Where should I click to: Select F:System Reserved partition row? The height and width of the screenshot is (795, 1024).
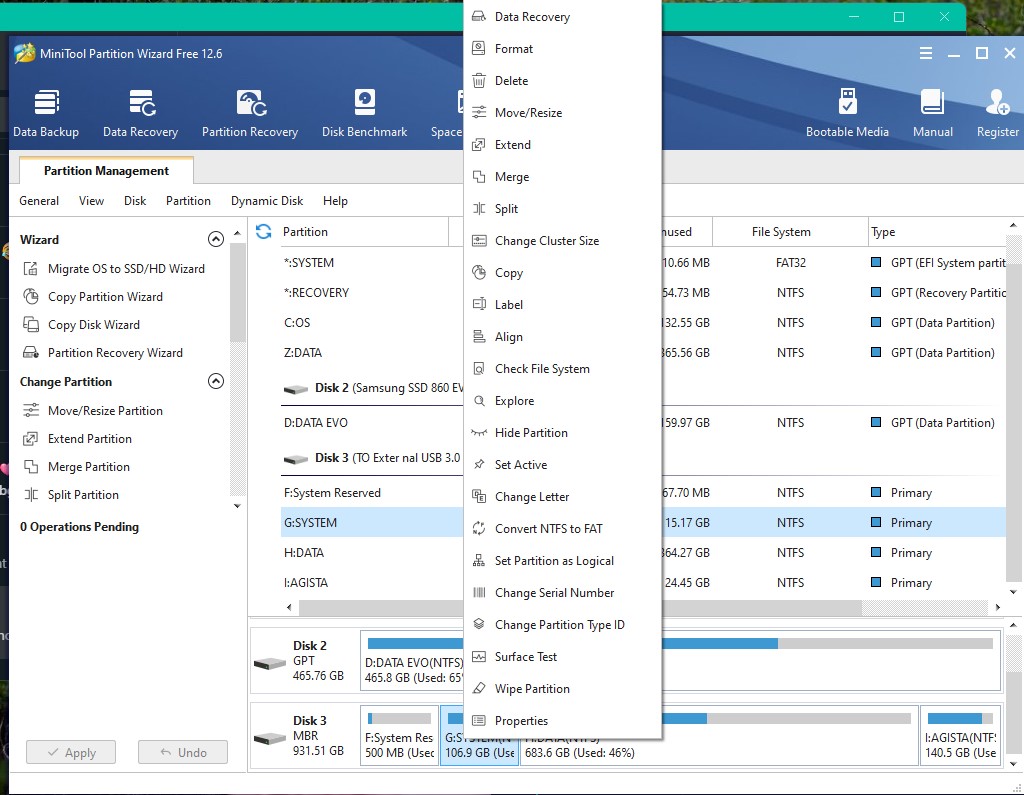[x=372, y=493]
